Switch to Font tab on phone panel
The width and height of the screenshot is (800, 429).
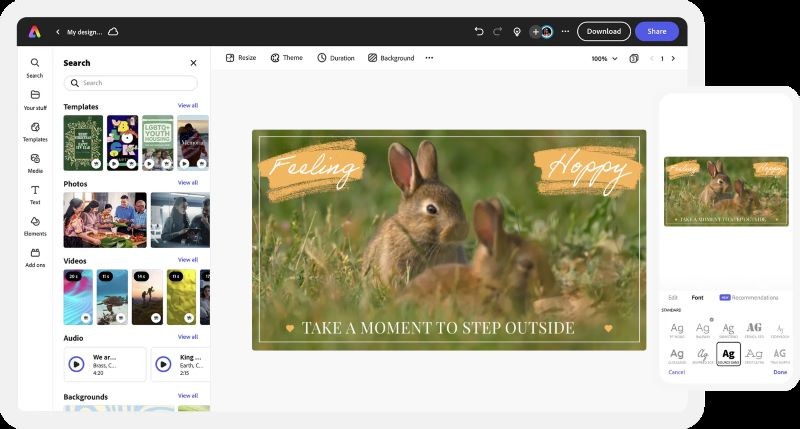(697, 297)
